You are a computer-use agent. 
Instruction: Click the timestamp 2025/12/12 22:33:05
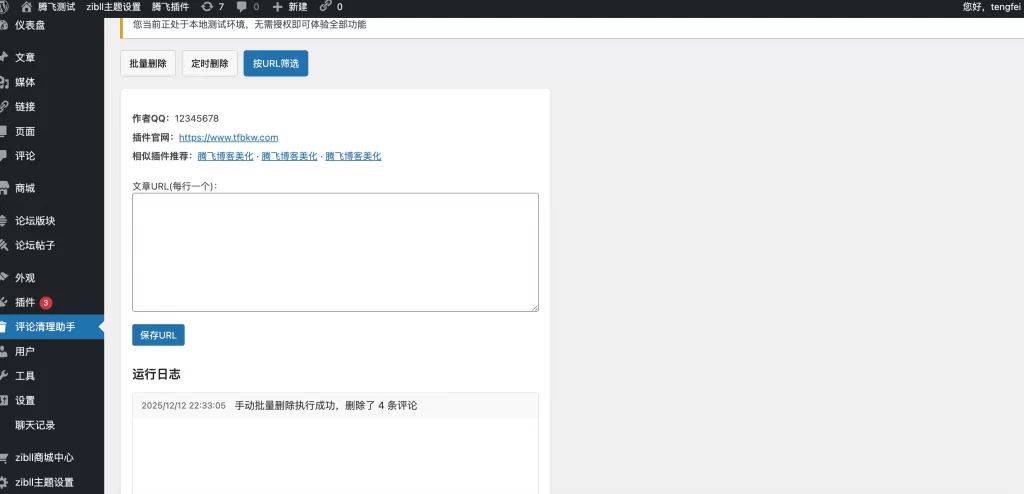184,406
